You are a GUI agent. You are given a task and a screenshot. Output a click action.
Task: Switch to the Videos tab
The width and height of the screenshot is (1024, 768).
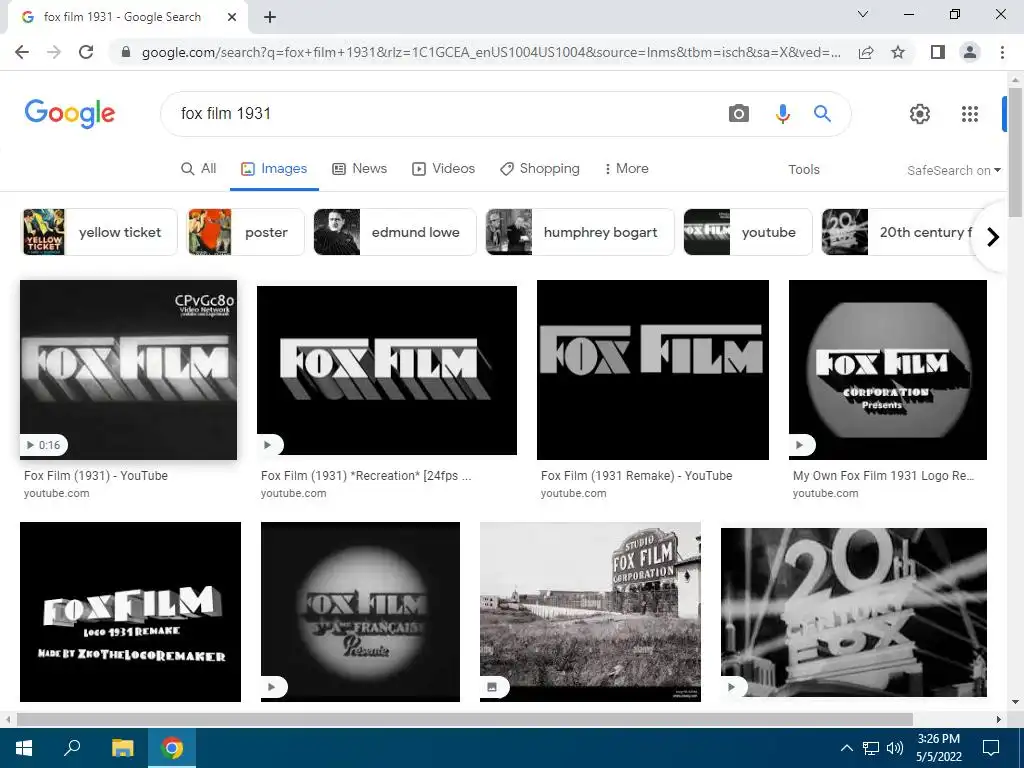[443, 168]
